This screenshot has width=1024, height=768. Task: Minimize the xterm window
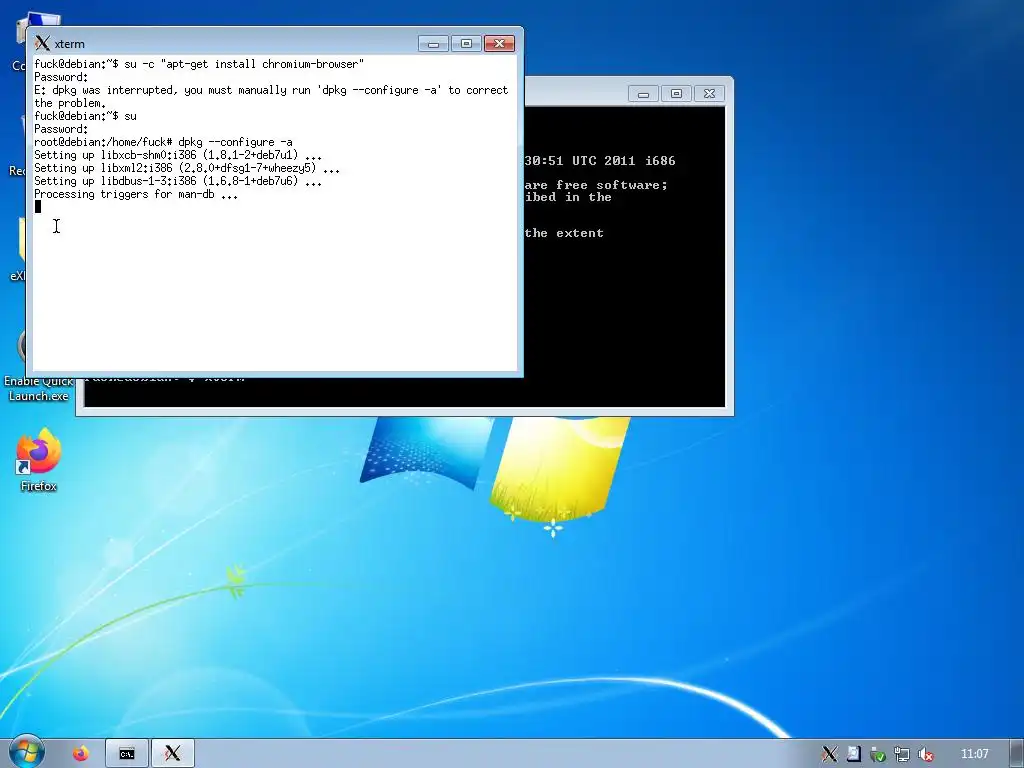click(433, 44)
